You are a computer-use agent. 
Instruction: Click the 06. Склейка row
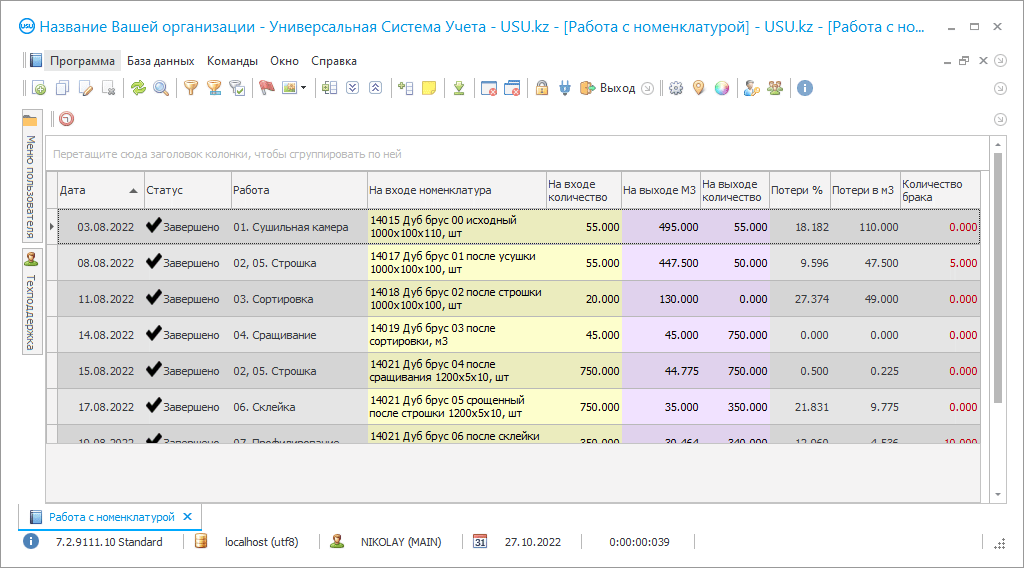point(519,407)
